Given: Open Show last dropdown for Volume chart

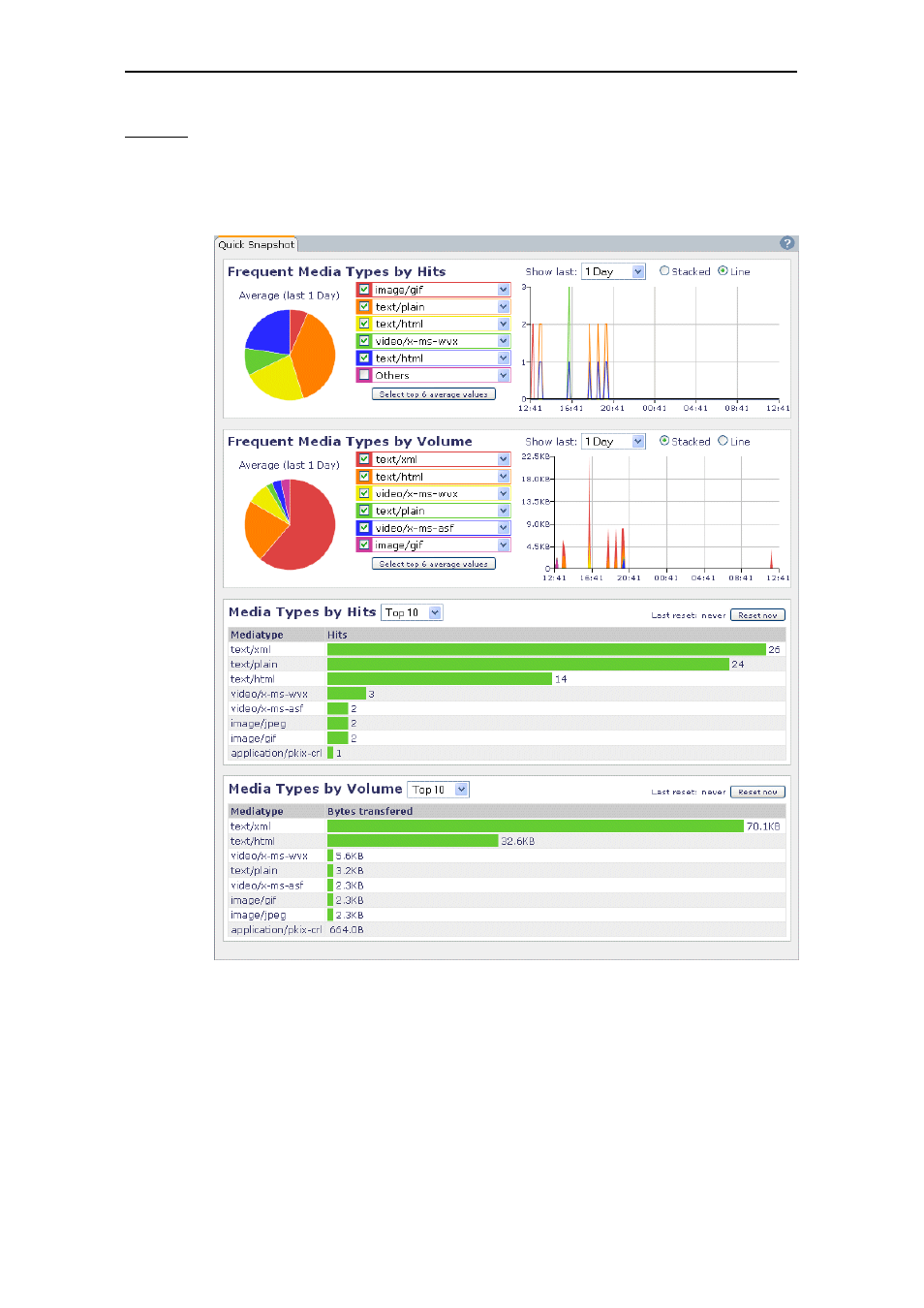Looking at the screenshot, I should pyautogui.click(x=613, y=441).
